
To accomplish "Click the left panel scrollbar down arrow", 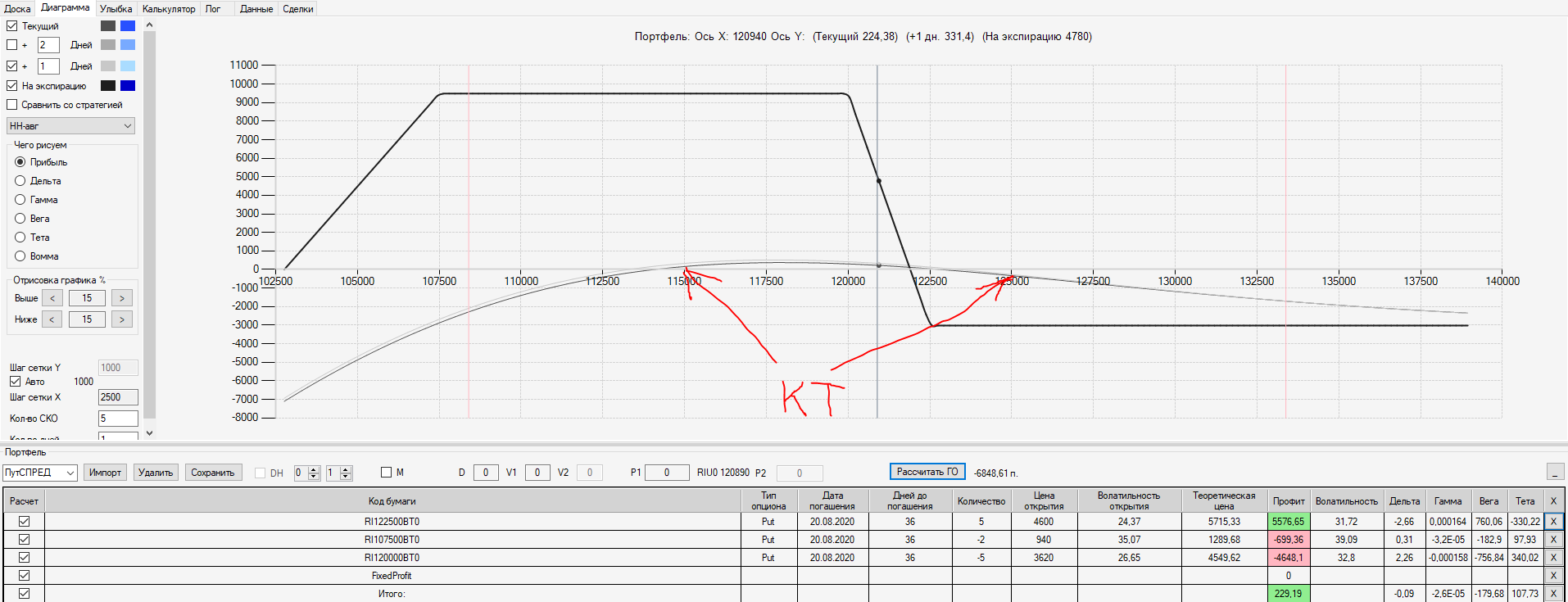I will (x=149, y=433).
